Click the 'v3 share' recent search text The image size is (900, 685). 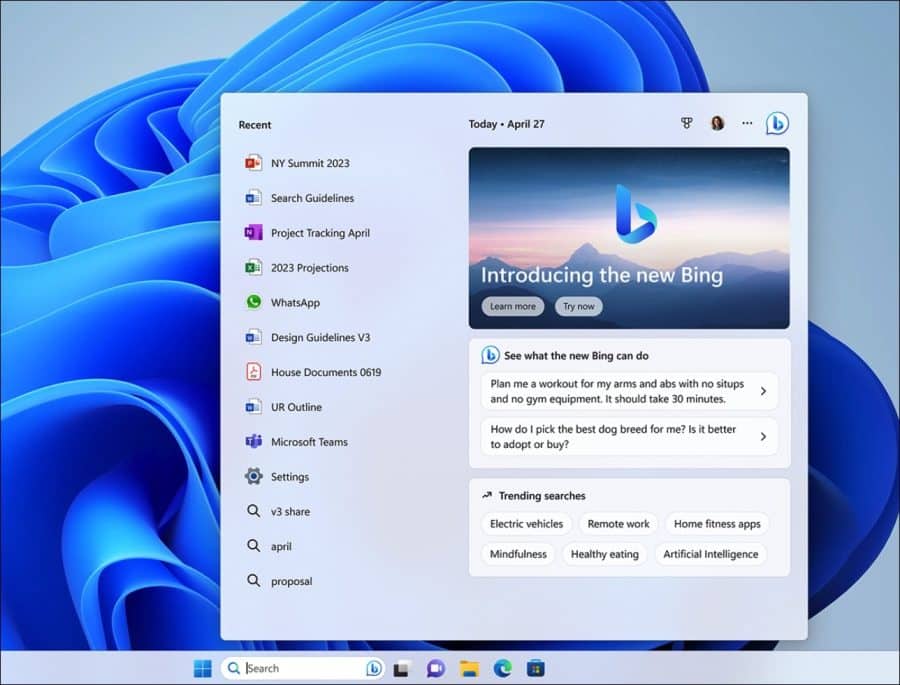290,512
